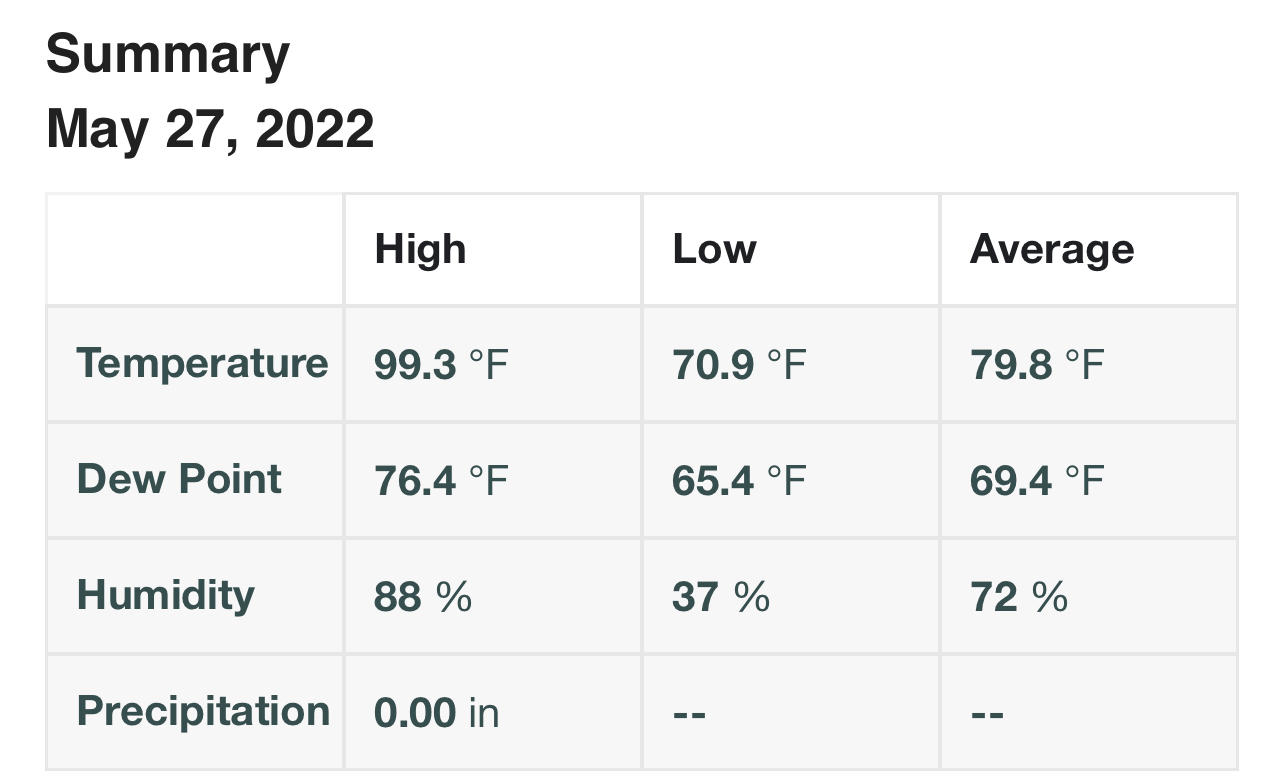Click the Humidity row label

click(x=166, y=595)
